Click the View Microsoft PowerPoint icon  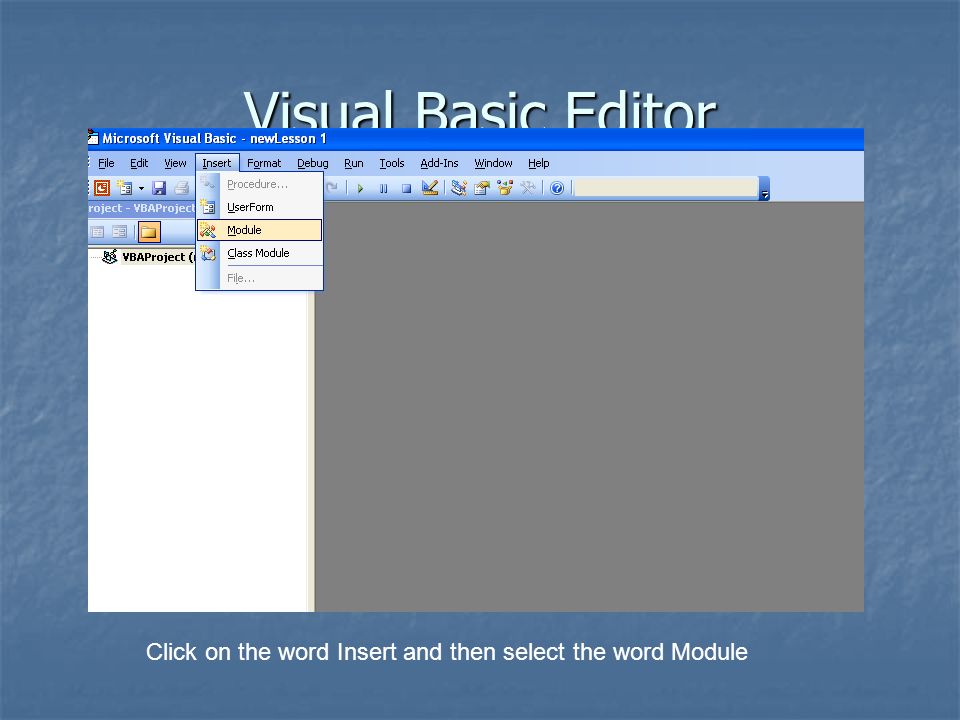pos(102,188)
